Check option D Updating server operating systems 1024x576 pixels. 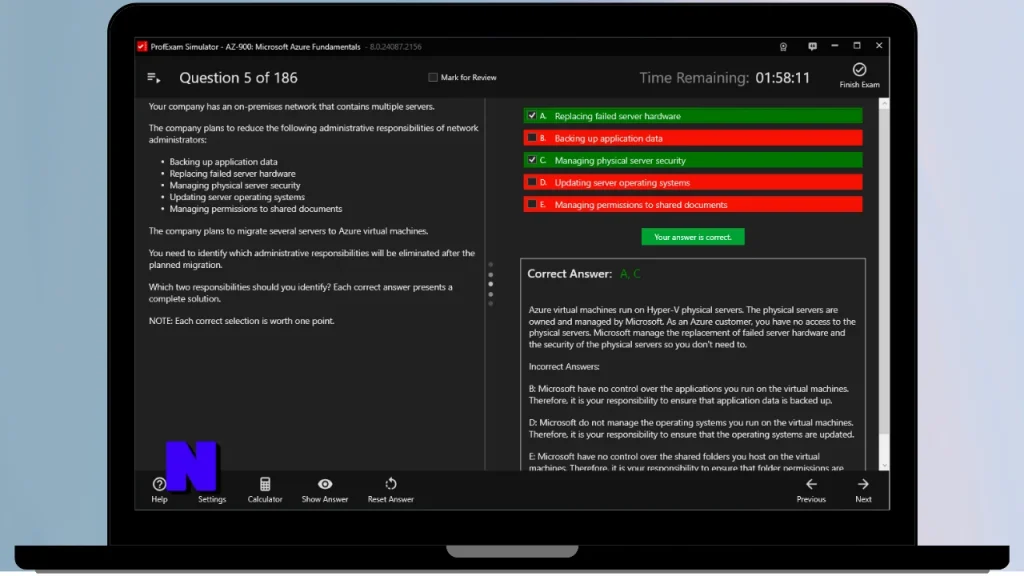pyautogui.click(x=532, y=182)
